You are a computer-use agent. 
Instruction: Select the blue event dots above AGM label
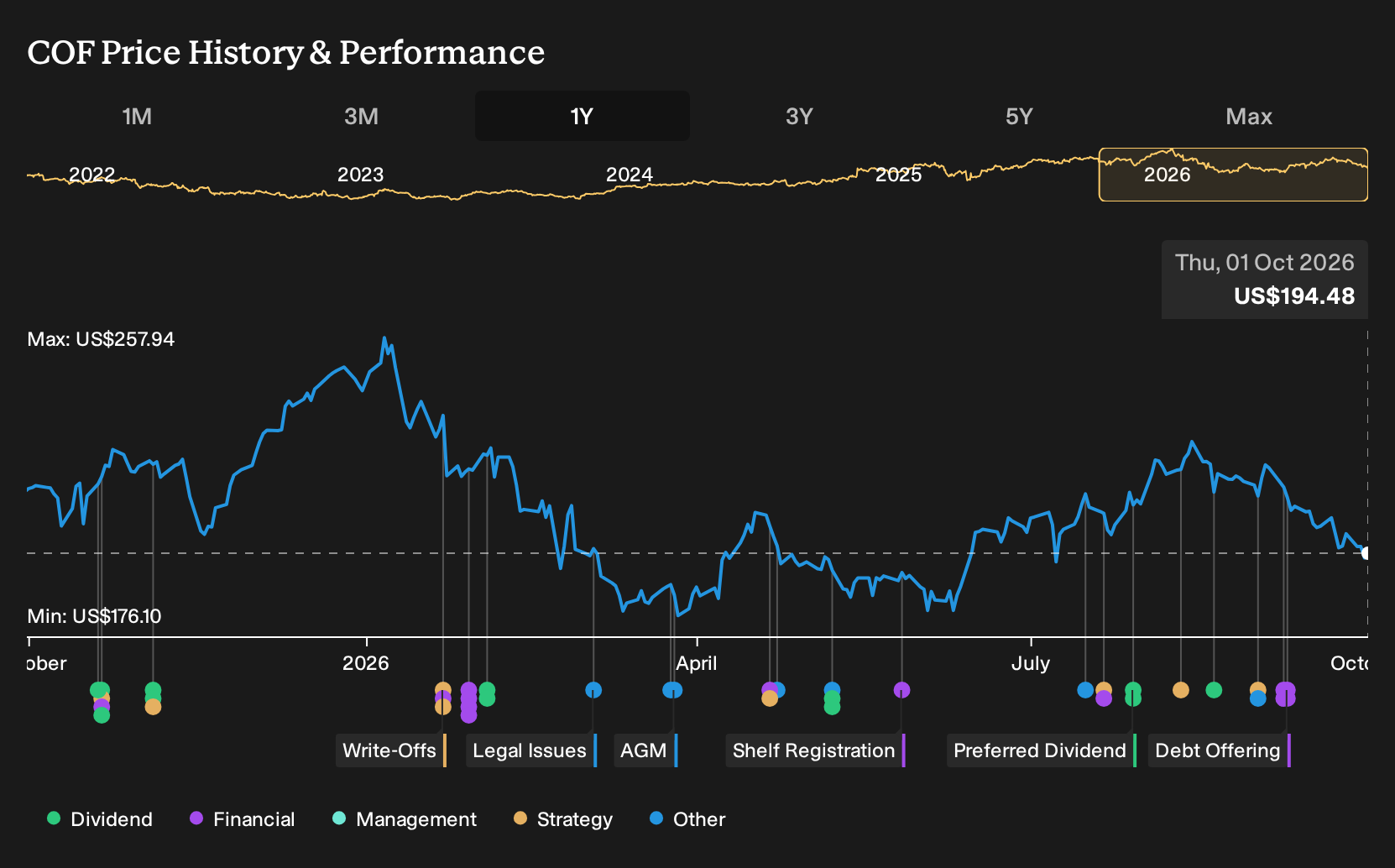(672, 690)
